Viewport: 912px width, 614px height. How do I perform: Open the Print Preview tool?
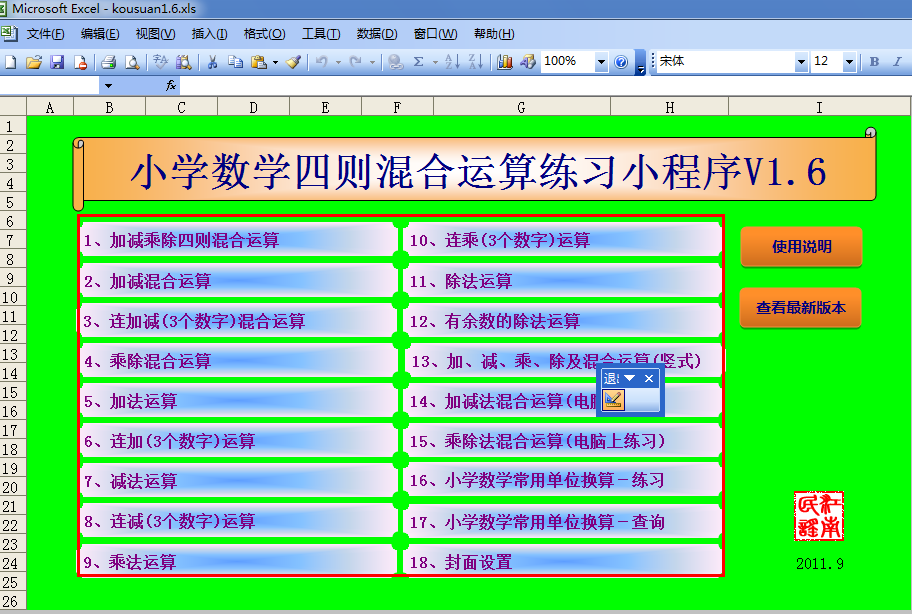[x=132, y=62]
